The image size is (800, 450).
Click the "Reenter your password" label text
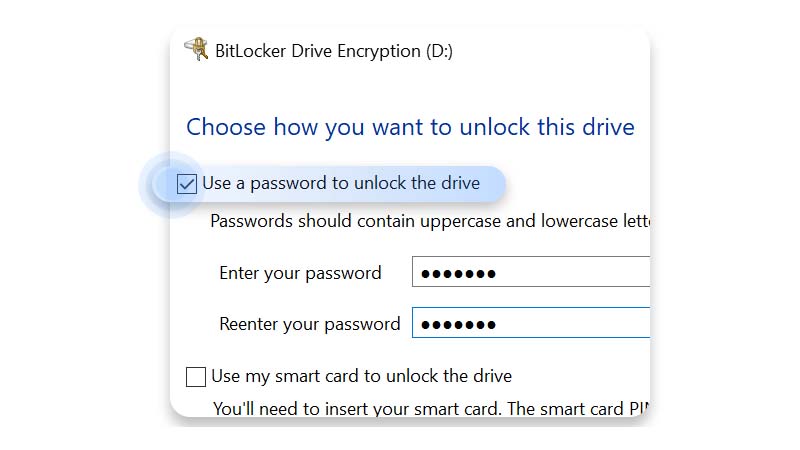pos(310,324)
